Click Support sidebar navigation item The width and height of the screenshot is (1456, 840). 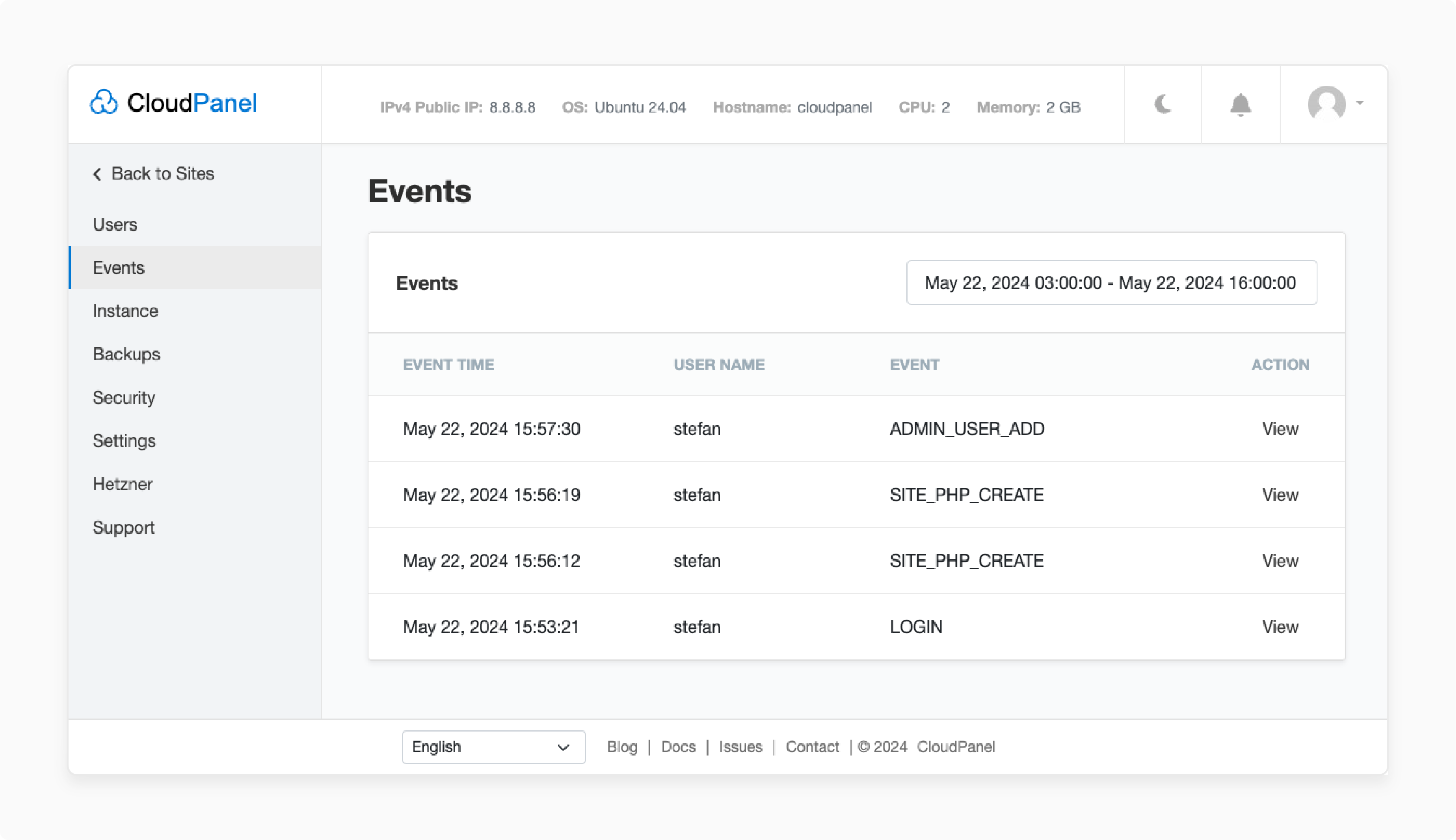pyautogui.click(x=123, y=527)
